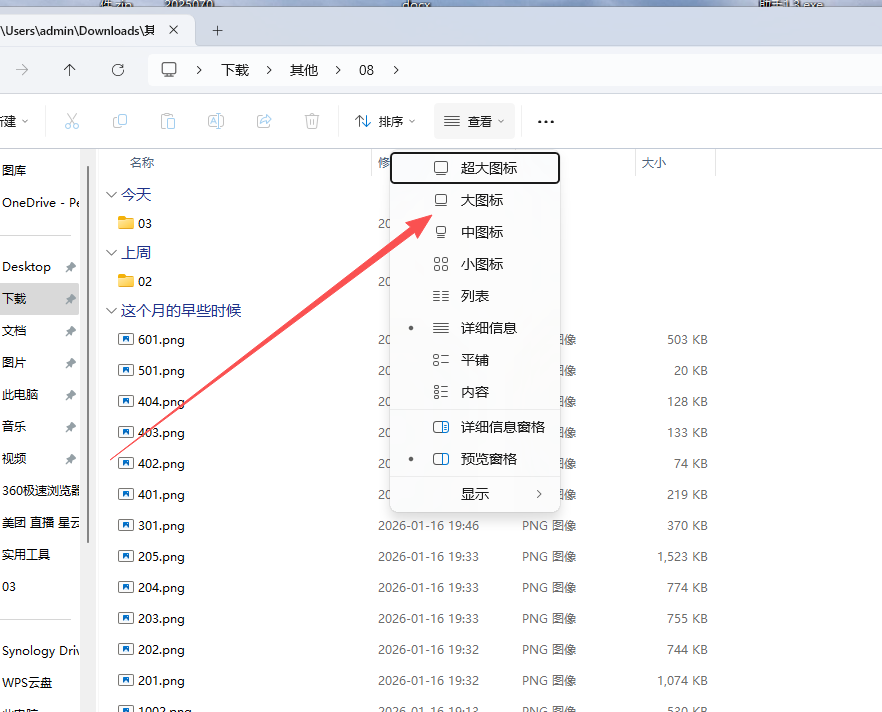Toggle the 详细信息窗格 details pane
The width and height of the screenshot is (882, 712).
pos(502,427)
